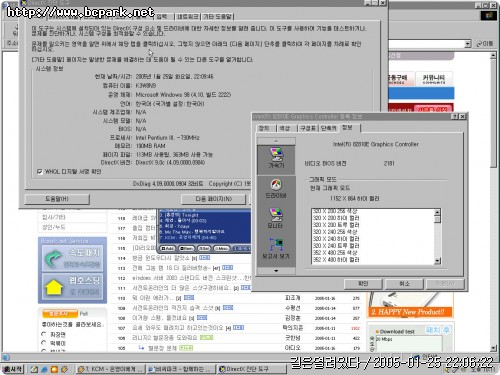Select the second poll radio option below 짜장면

(44, 343)
